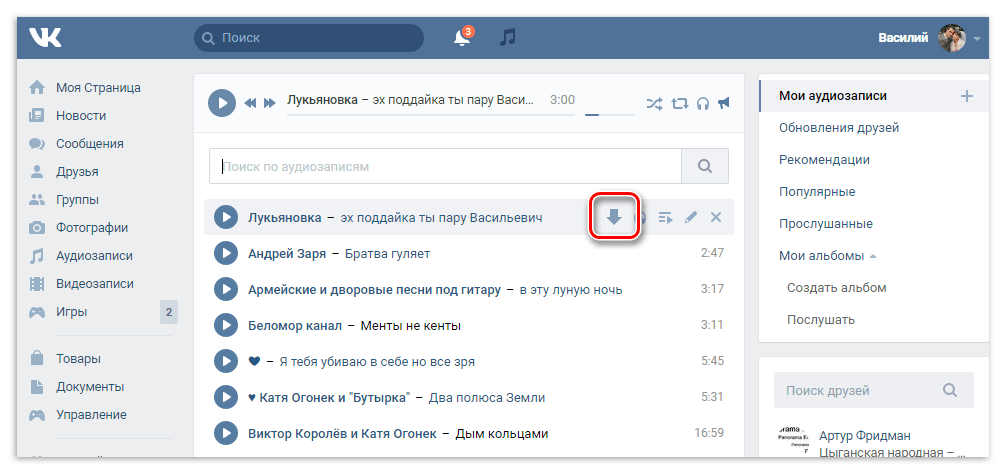This screenshot has width=1006, height=474.
Task: Click the edit pencil on Лукьяновка track
Action: [x=691, y=217]
